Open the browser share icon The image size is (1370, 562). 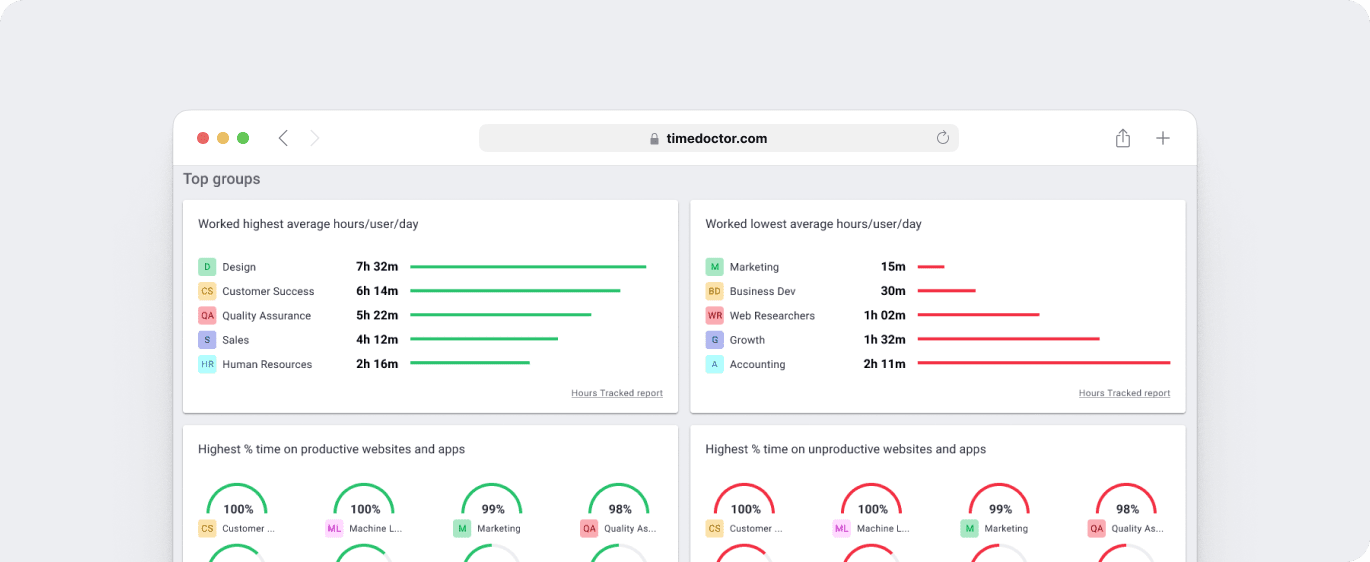click(1123, 139)
